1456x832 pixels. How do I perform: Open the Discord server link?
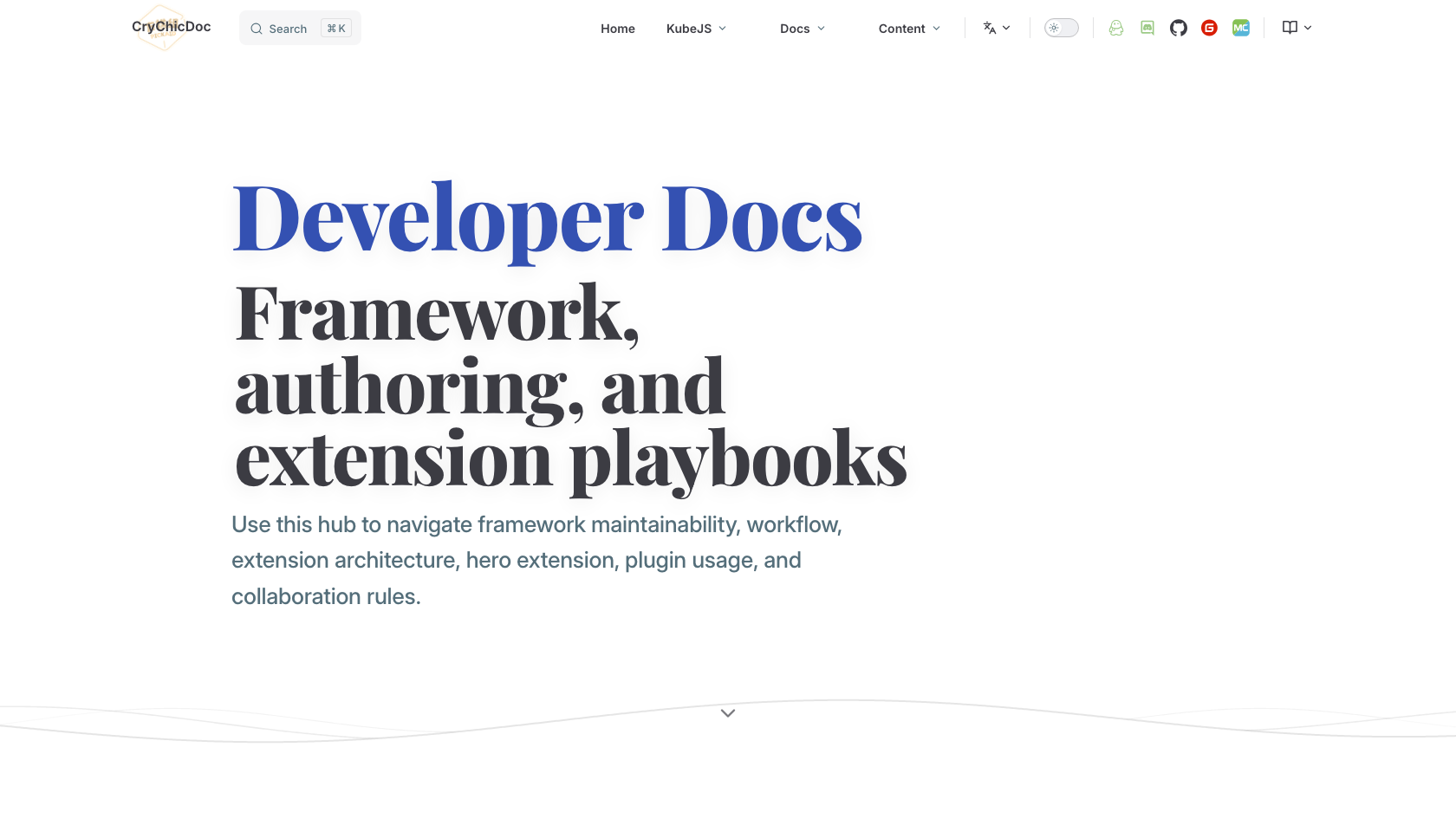(x=1147, y=28)
